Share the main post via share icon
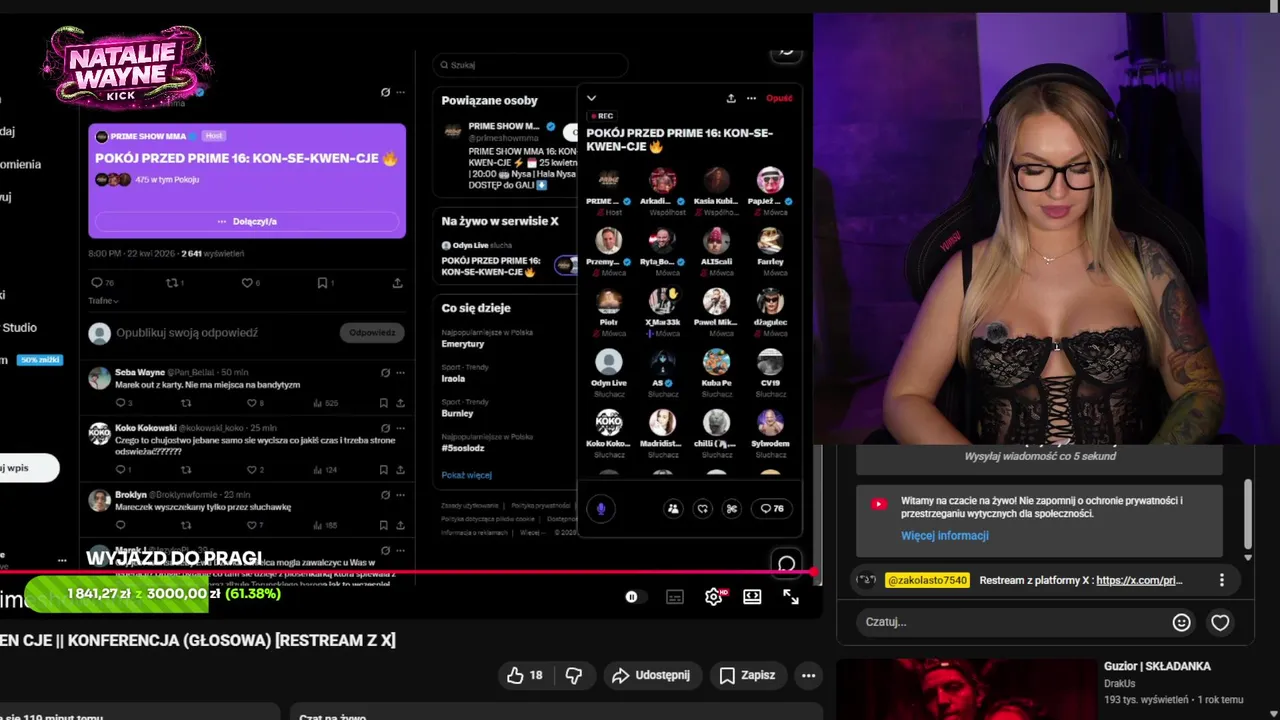Screen dimensions: 1280x720 [x=397, y=283]
